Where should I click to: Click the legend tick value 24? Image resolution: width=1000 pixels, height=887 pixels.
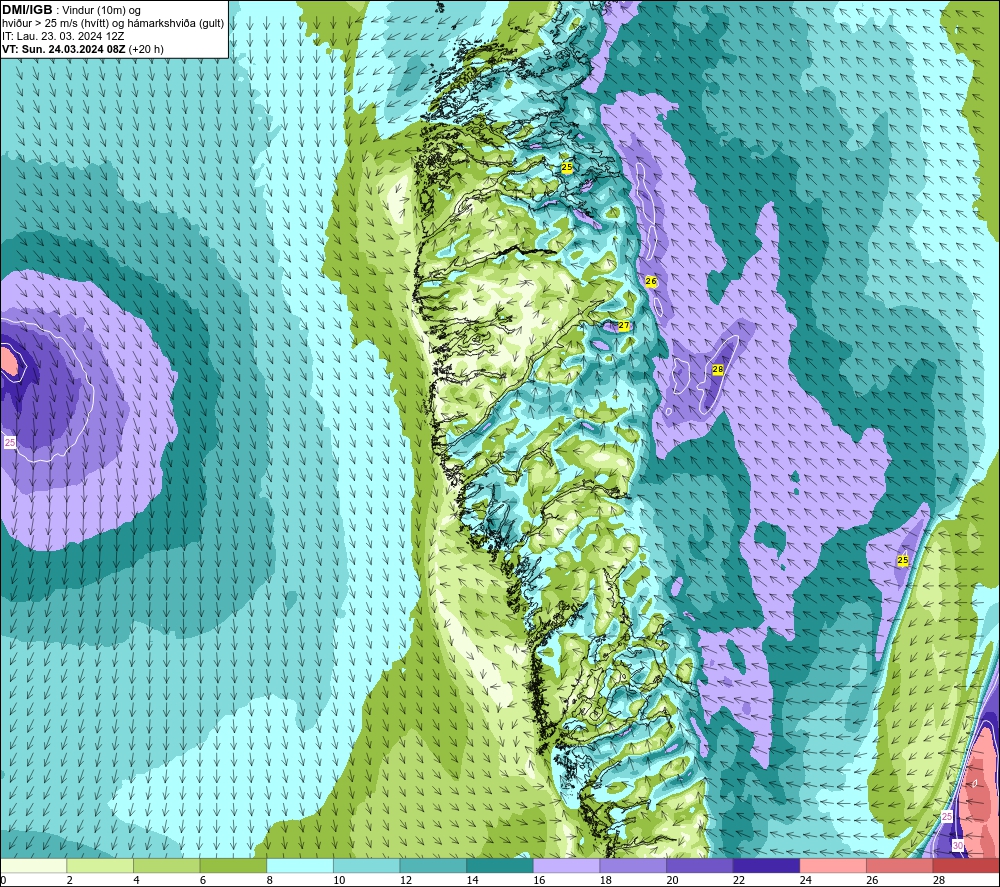click(806, 880)
